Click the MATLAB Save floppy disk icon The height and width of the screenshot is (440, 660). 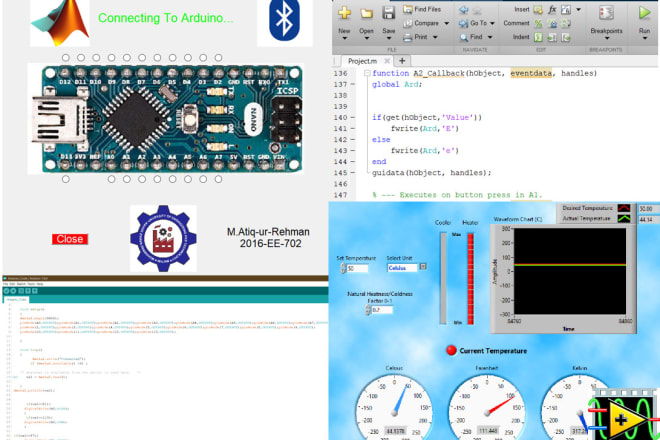[x=388, y=13]
